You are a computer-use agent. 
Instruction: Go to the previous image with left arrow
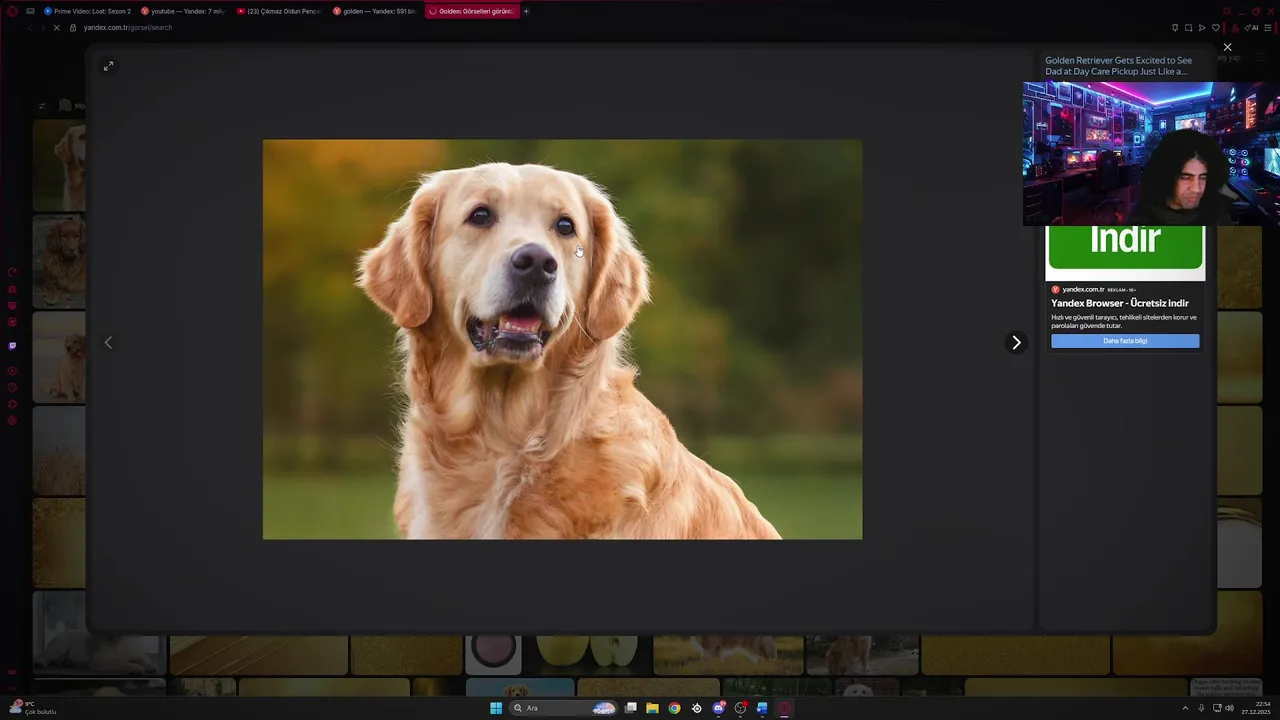point(108,342)
